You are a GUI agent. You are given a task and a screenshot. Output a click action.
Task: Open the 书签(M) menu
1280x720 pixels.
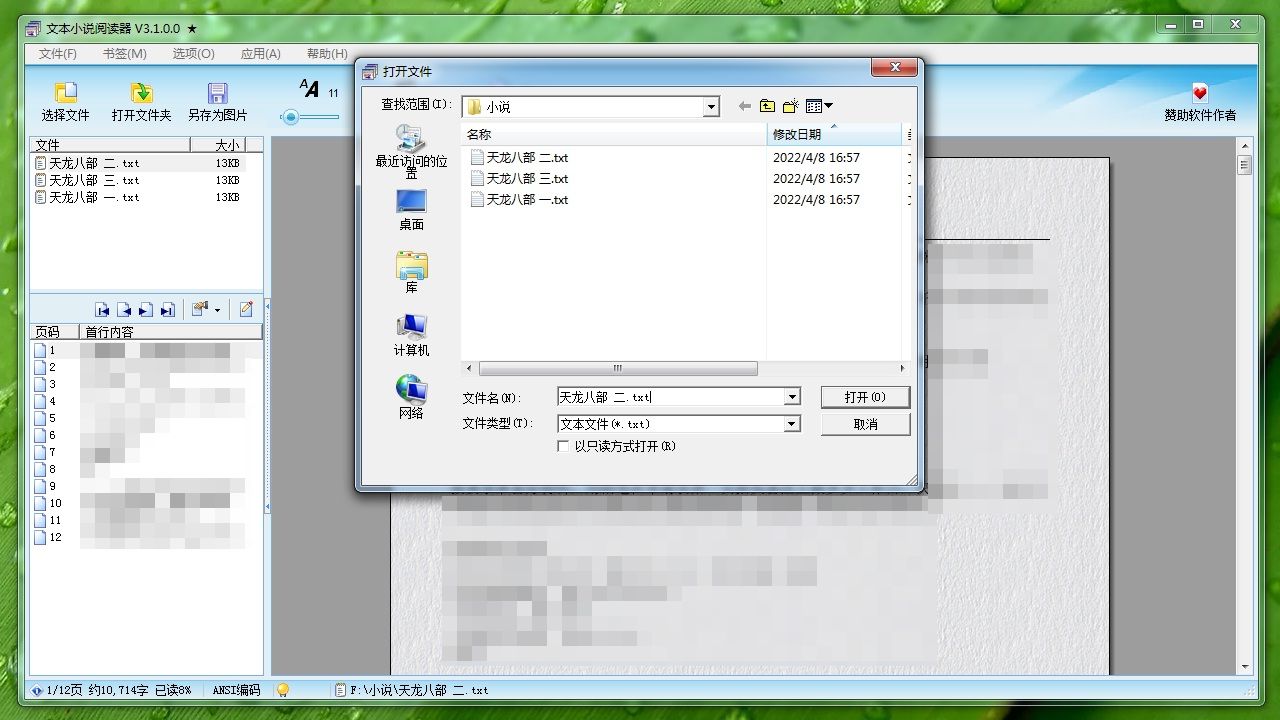(124, 54)
